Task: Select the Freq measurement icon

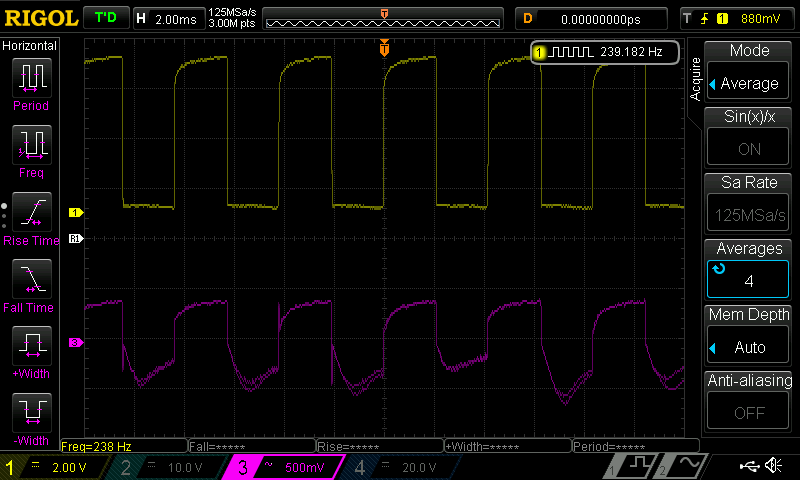Action: coord(32,144)
